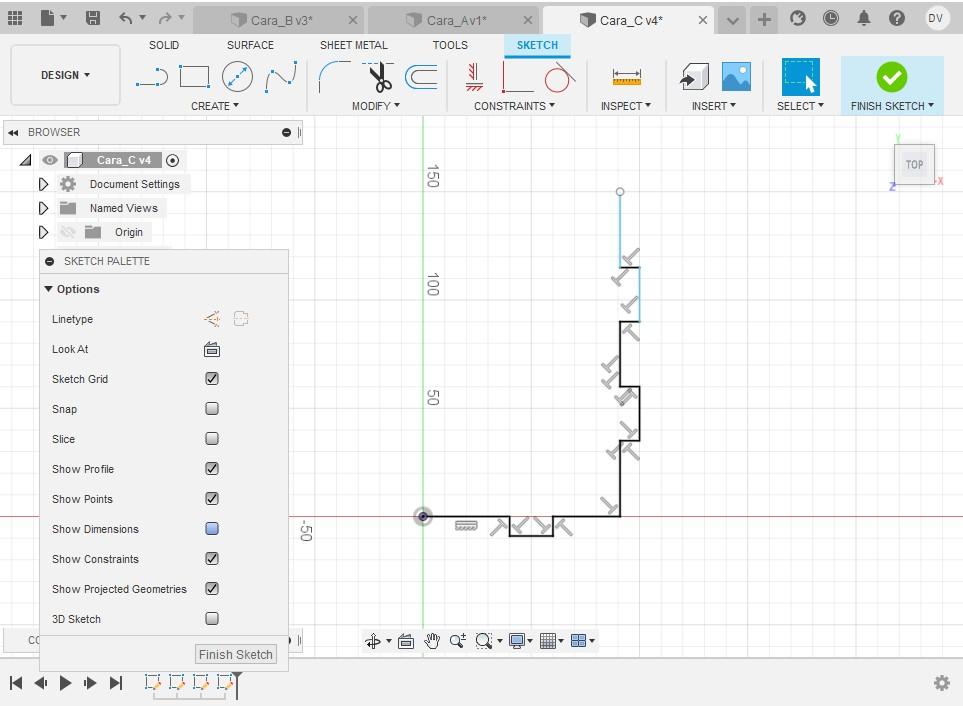
Task: Click the Measure ruler icon under Inspect
Action: tap(626, 77)
